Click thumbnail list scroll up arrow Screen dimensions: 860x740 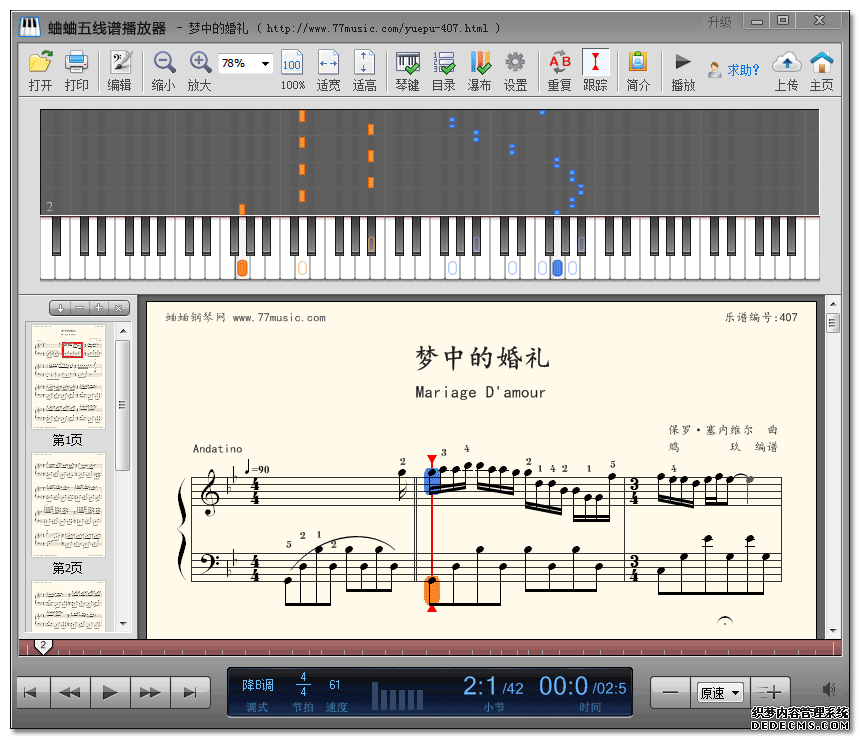123,331
